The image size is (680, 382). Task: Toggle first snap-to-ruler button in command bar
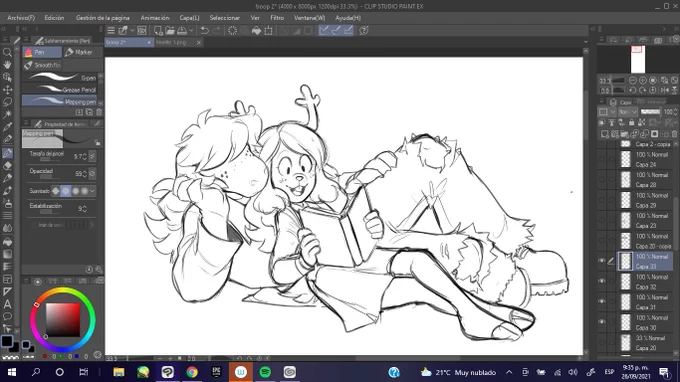(324, 30)
